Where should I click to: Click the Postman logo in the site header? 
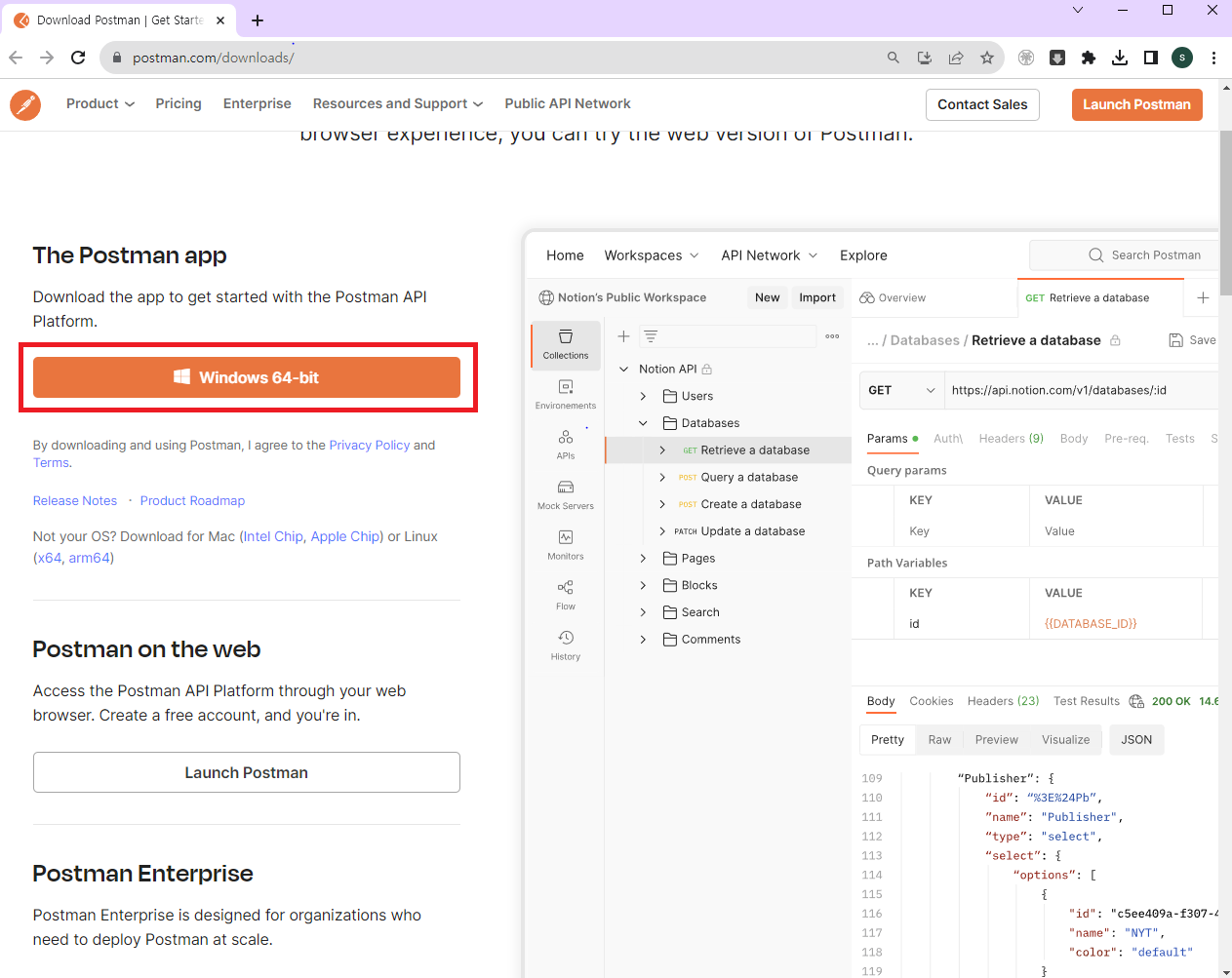coord(25,104)
